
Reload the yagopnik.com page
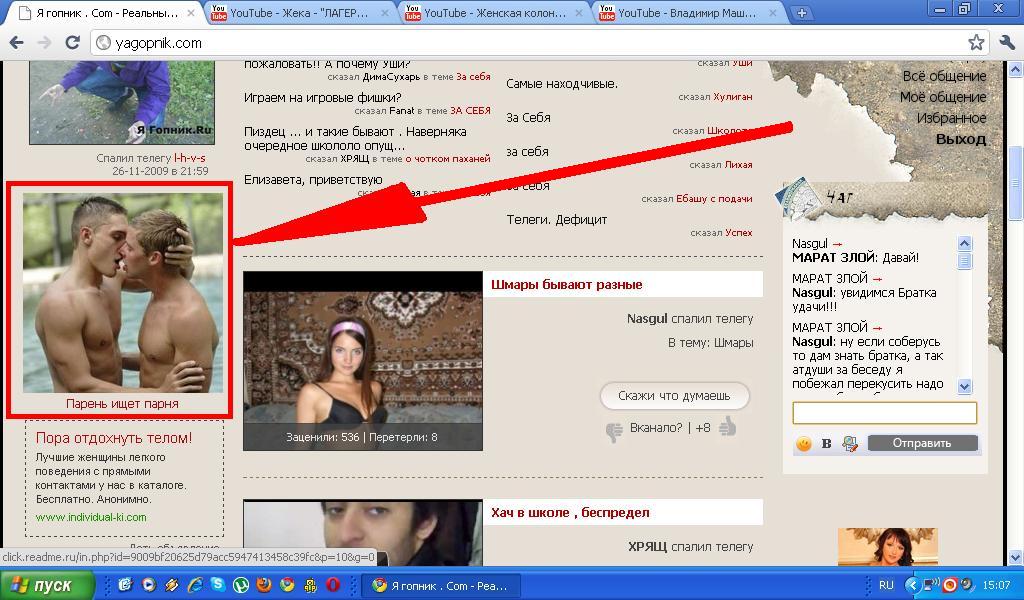(x=72, y=42)
